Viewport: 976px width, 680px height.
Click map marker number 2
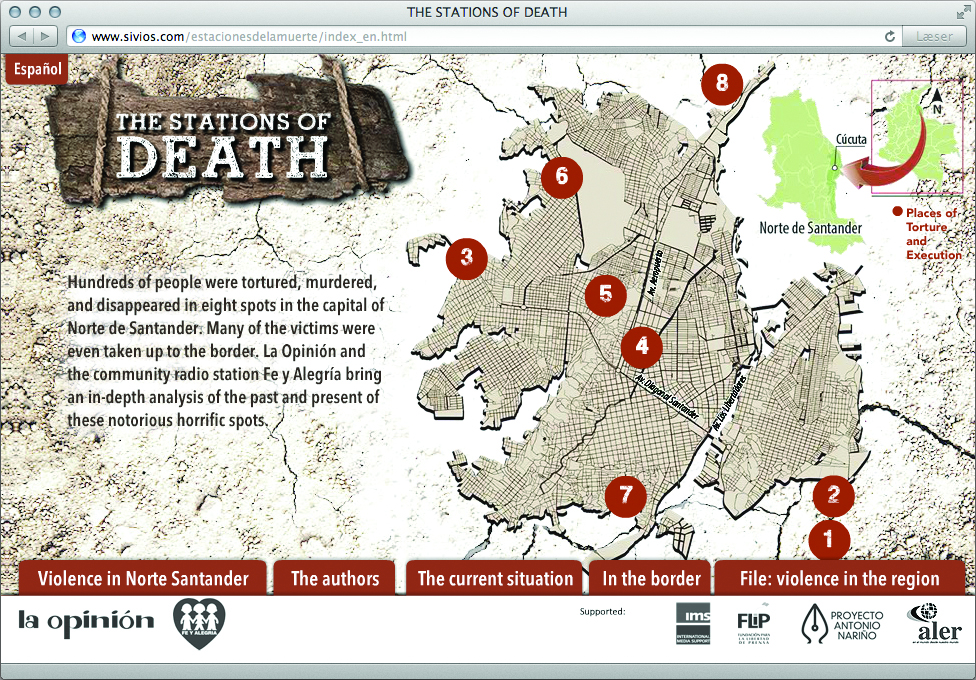[833, 492]
